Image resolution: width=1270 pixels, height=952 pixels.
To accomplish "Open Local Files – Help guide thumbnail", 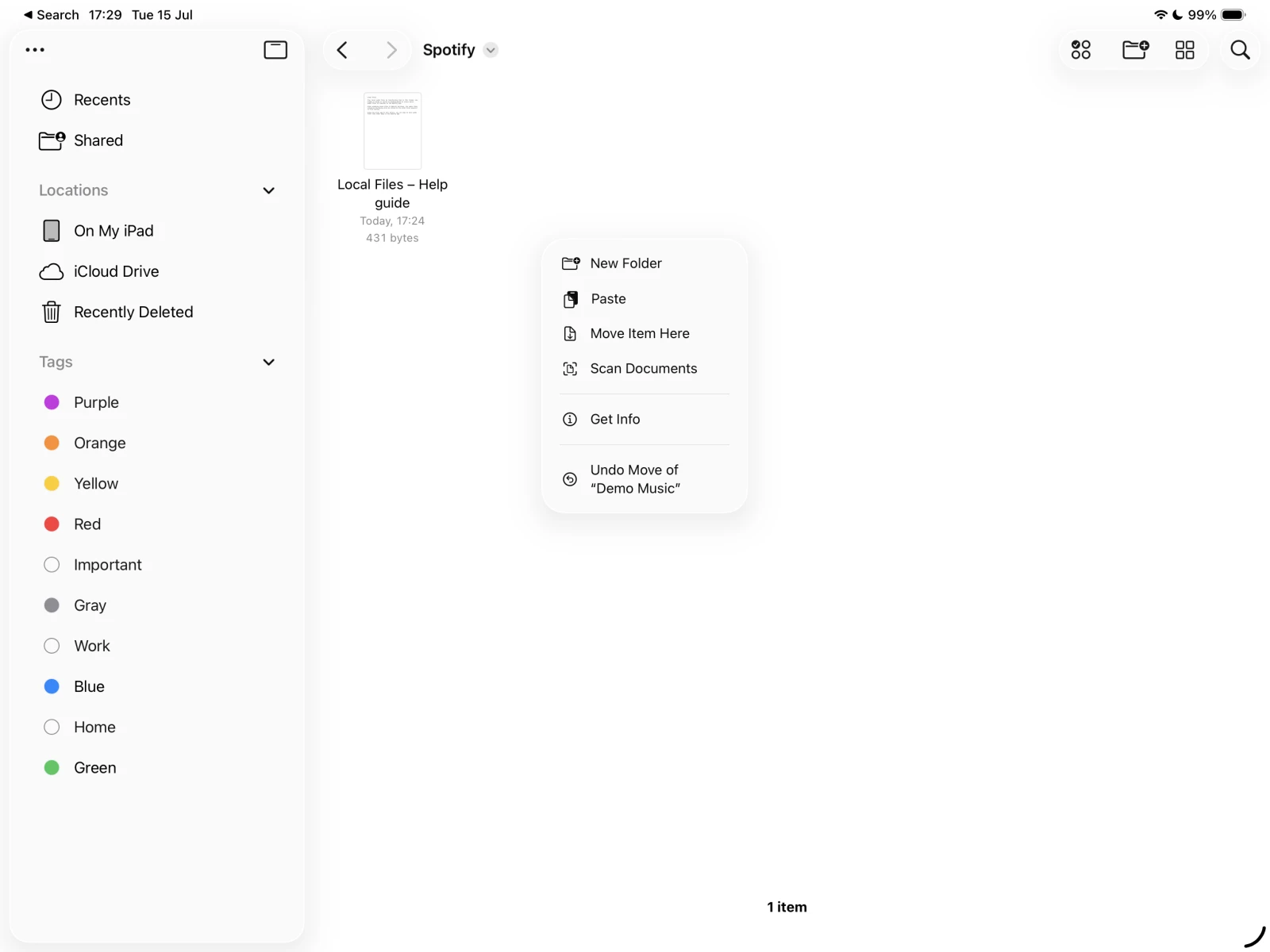I will (x=392, y=131).
